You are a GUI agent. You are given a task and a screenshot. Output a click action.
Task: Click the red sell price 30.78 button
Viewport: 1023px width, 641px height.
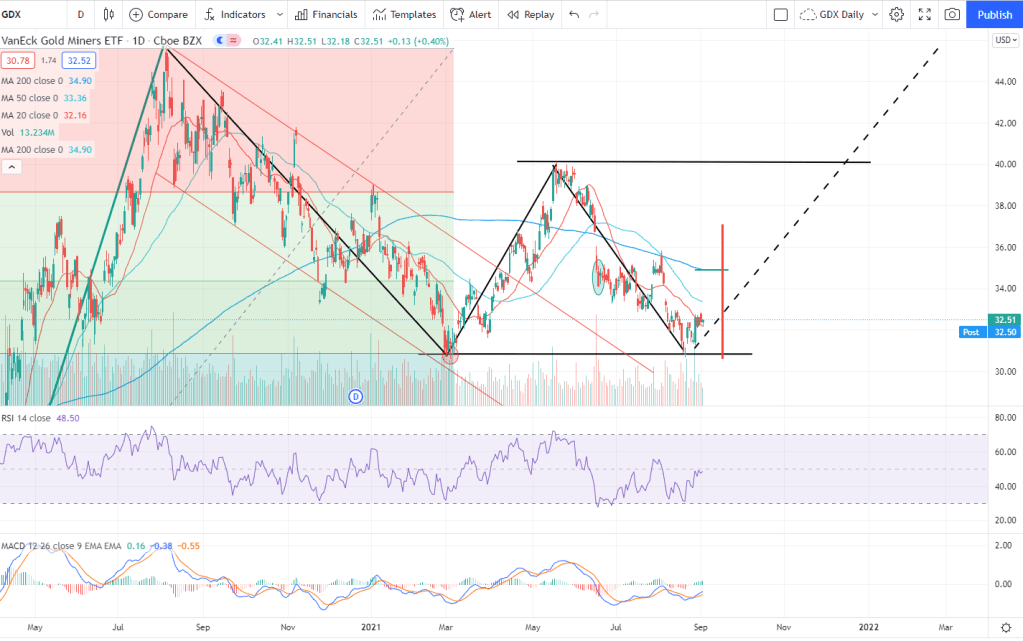(18, 61)
